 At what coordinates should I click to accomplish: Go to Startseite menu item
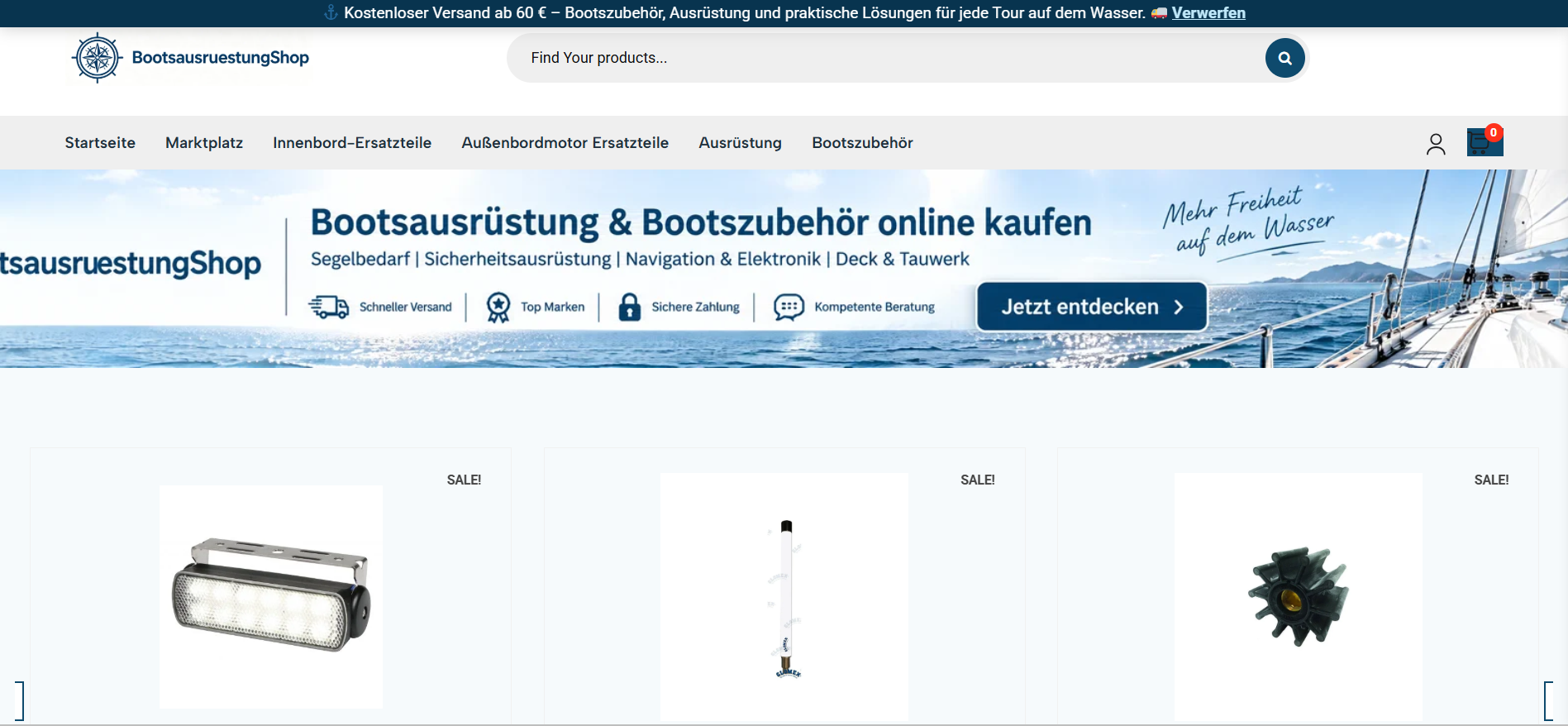coord(100,143)
